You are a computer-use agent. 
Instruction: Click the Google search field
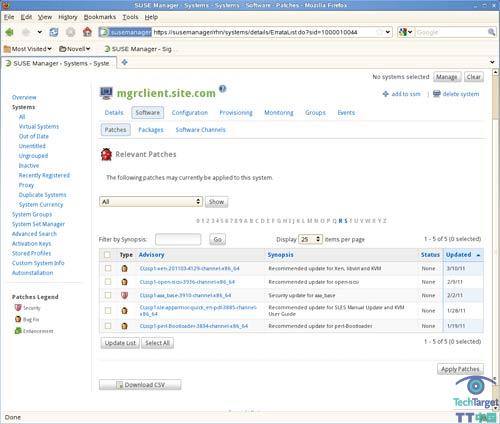click(451, 32)
